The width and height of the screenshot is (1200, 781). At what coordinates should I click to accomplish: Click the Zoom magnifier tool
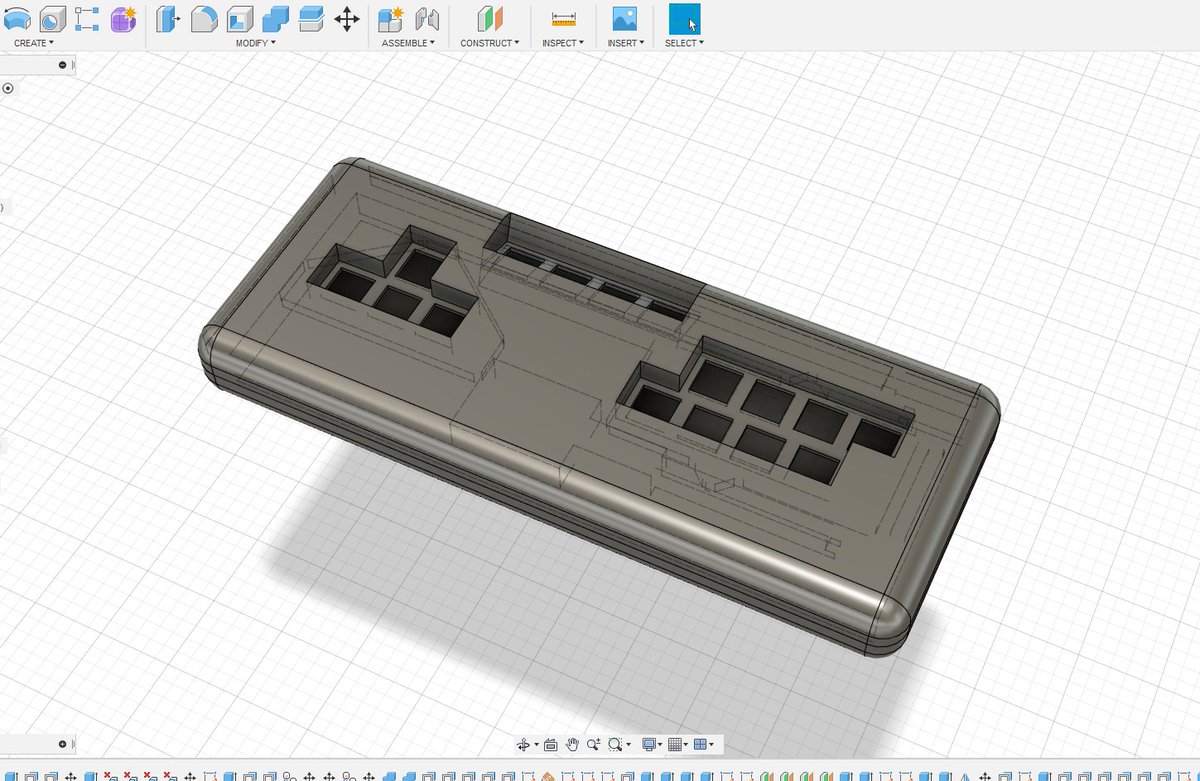click(x=594, y=744)
